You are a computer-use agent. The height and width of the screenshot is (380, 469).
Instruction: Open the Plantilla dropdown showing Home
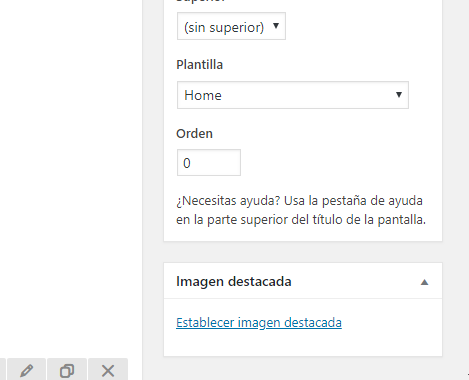point(293,95)
